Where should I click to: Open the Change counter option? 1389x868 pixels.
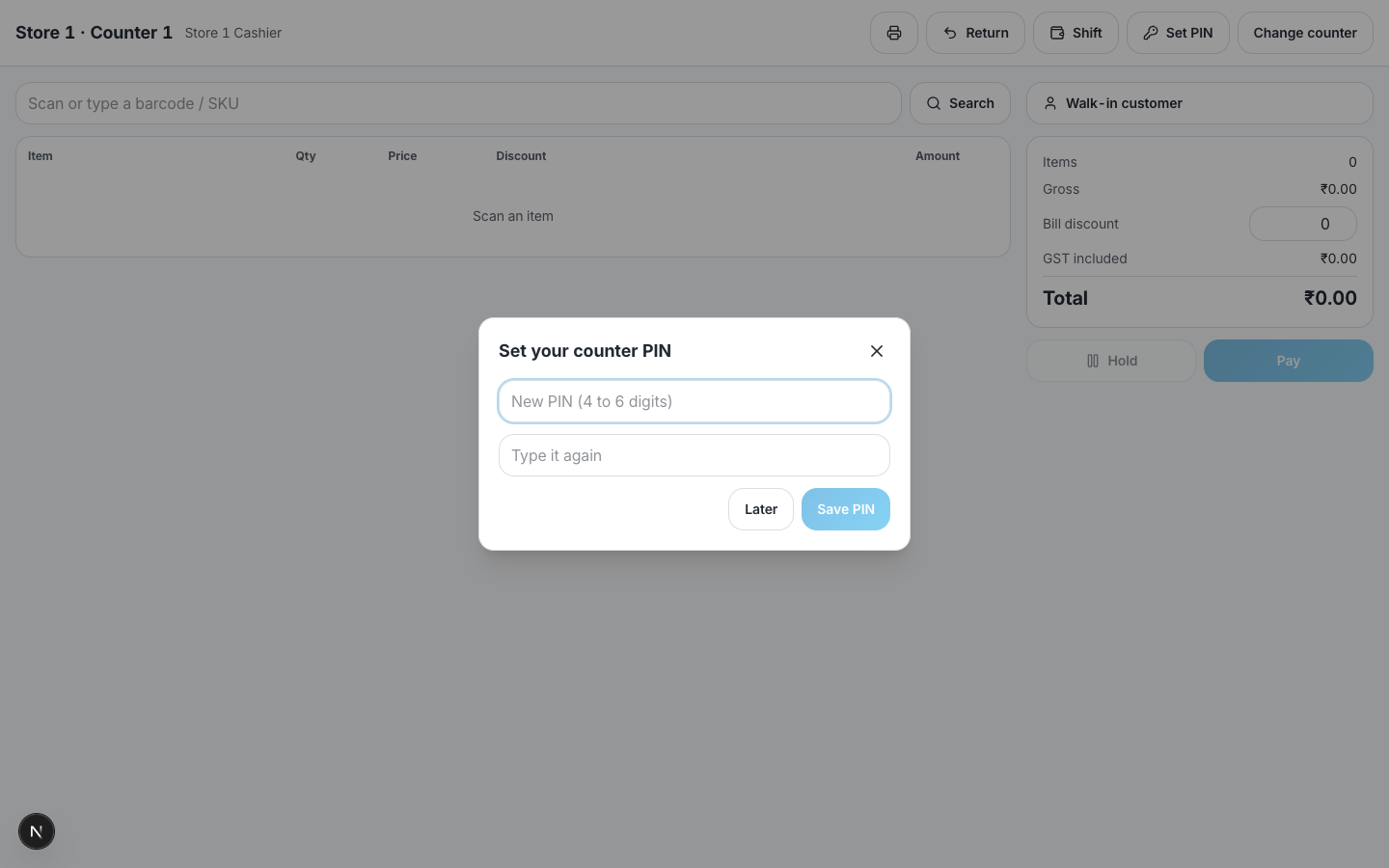coord(1305,33)
